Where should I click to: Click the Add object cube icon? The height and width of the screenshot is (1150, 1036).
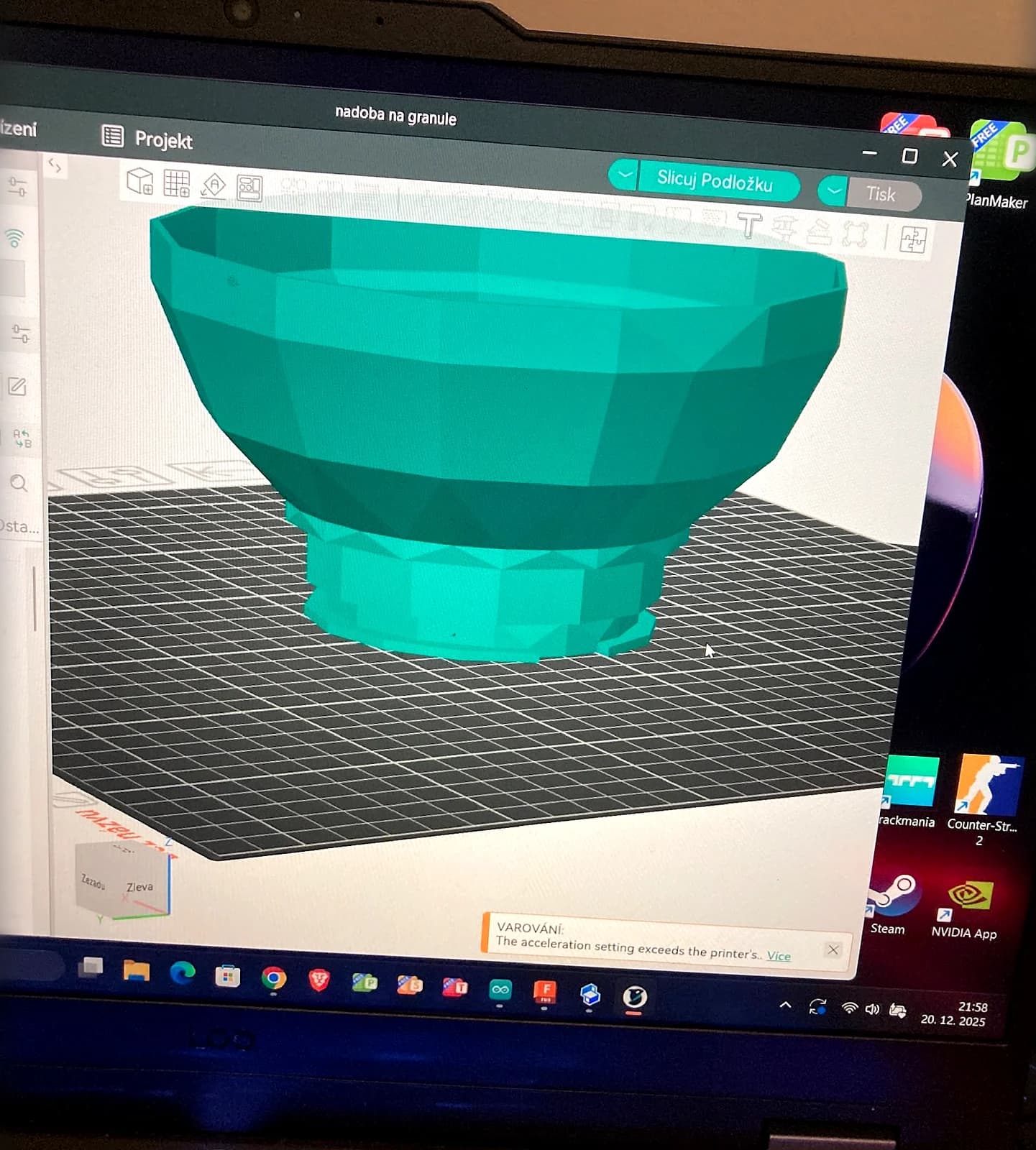click(139, 181)
